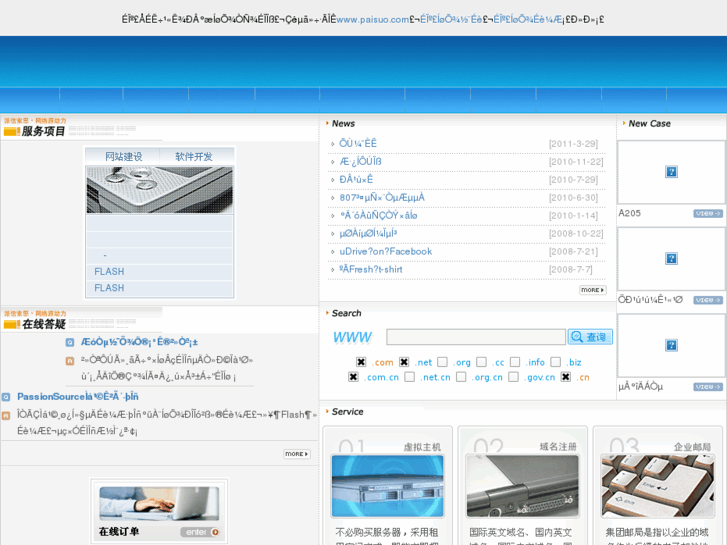Viewport: 727px width, 545px height.
Task: Open the laptop image under 服务项目
Action: coord(159,190)
